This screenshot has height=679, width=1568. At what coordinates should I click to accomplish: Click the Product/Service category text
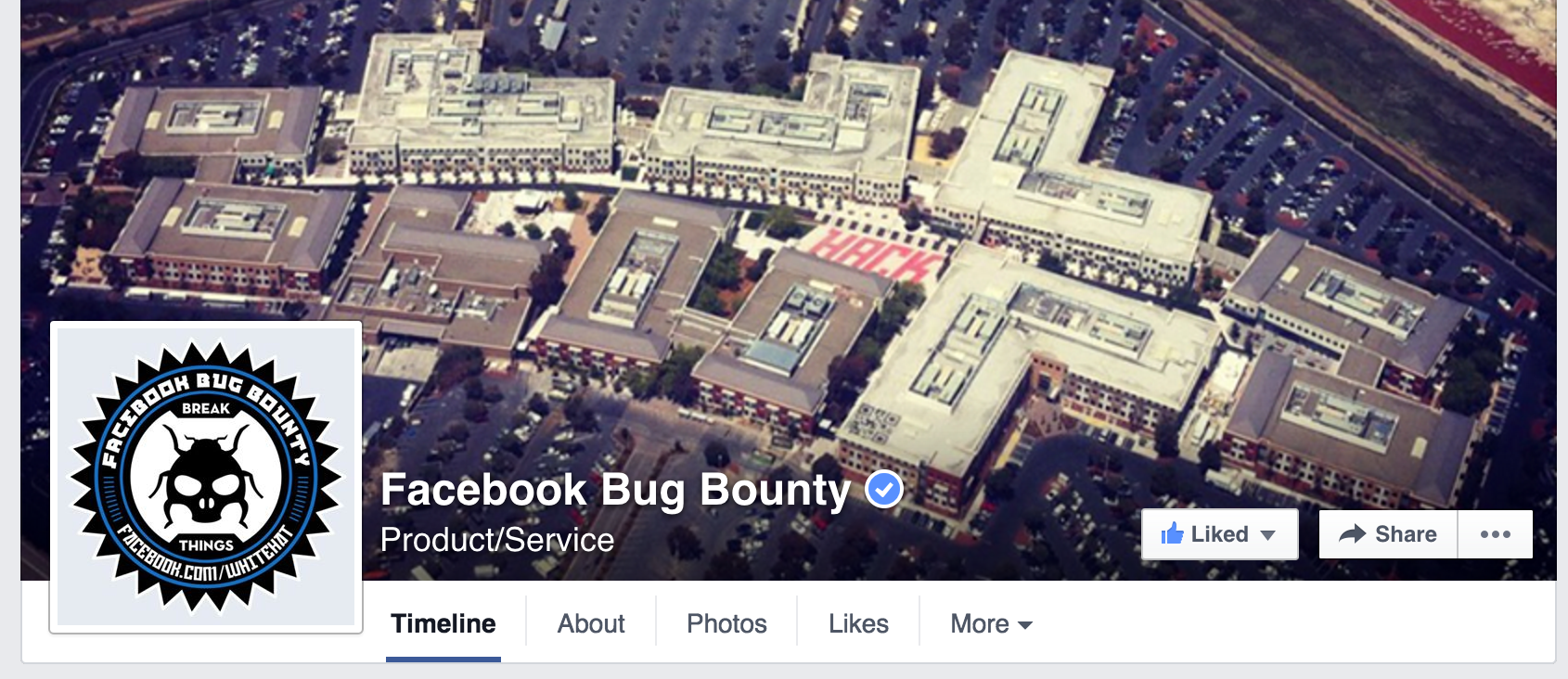[x=497, y=540]
